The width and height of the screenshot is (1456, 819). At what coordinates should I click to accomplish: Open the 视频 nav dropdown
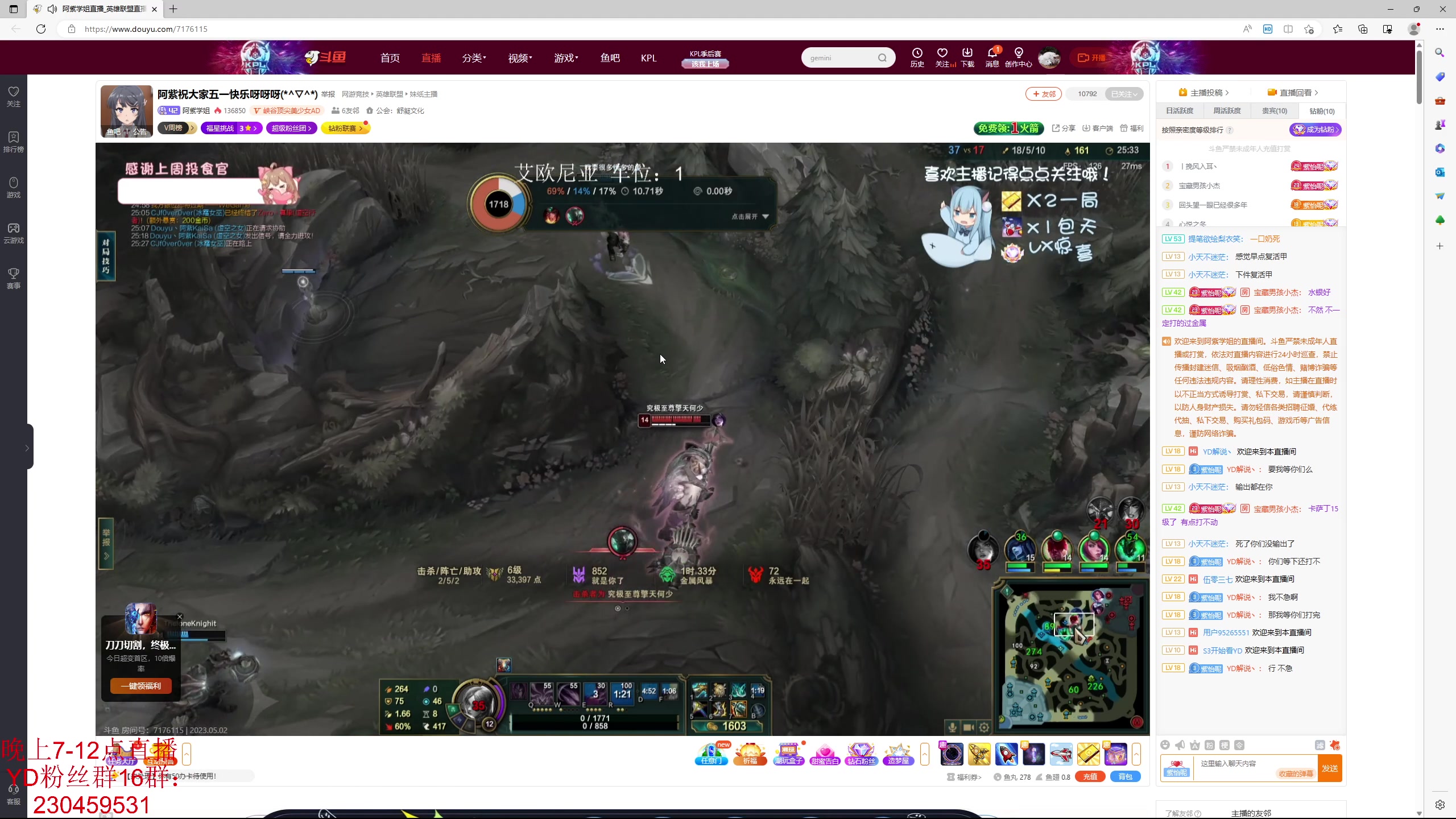point(520,58)
